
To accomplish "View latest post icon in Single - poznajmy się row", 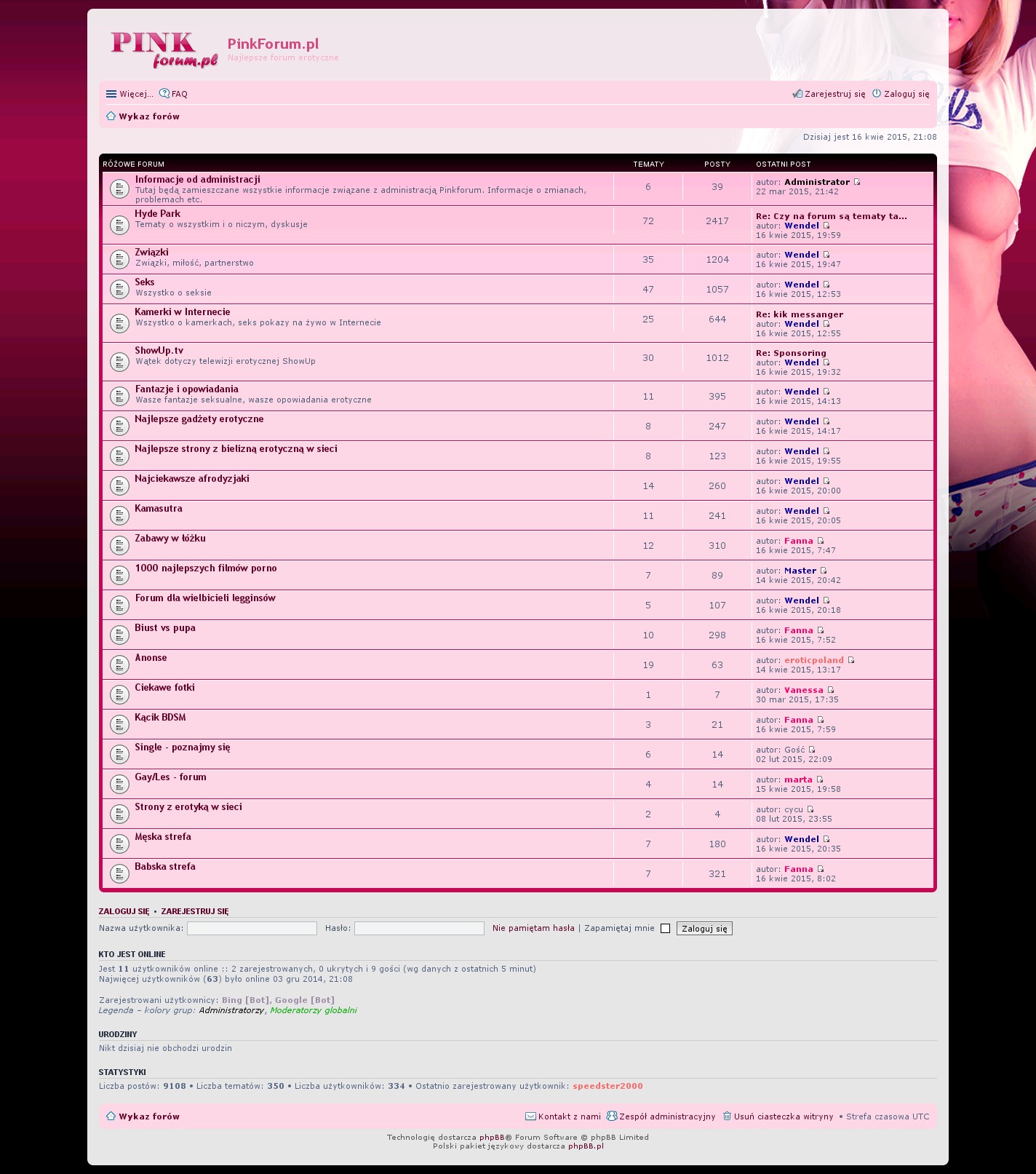I will (x=812, y=750).
